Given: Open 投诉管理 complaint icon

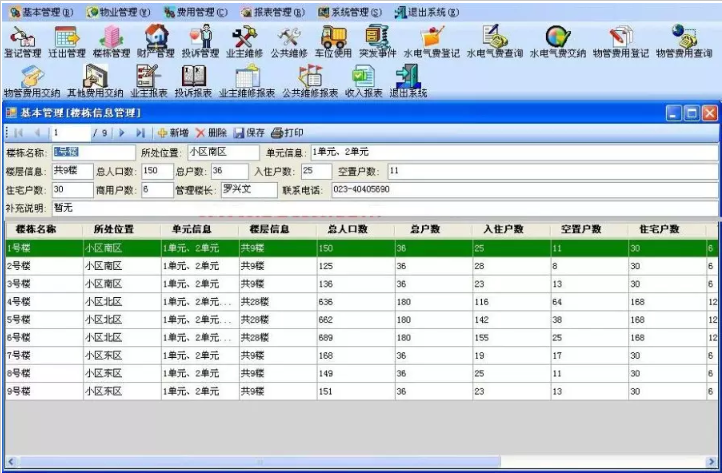Looking at the screenshot, I should pos(200,41).
